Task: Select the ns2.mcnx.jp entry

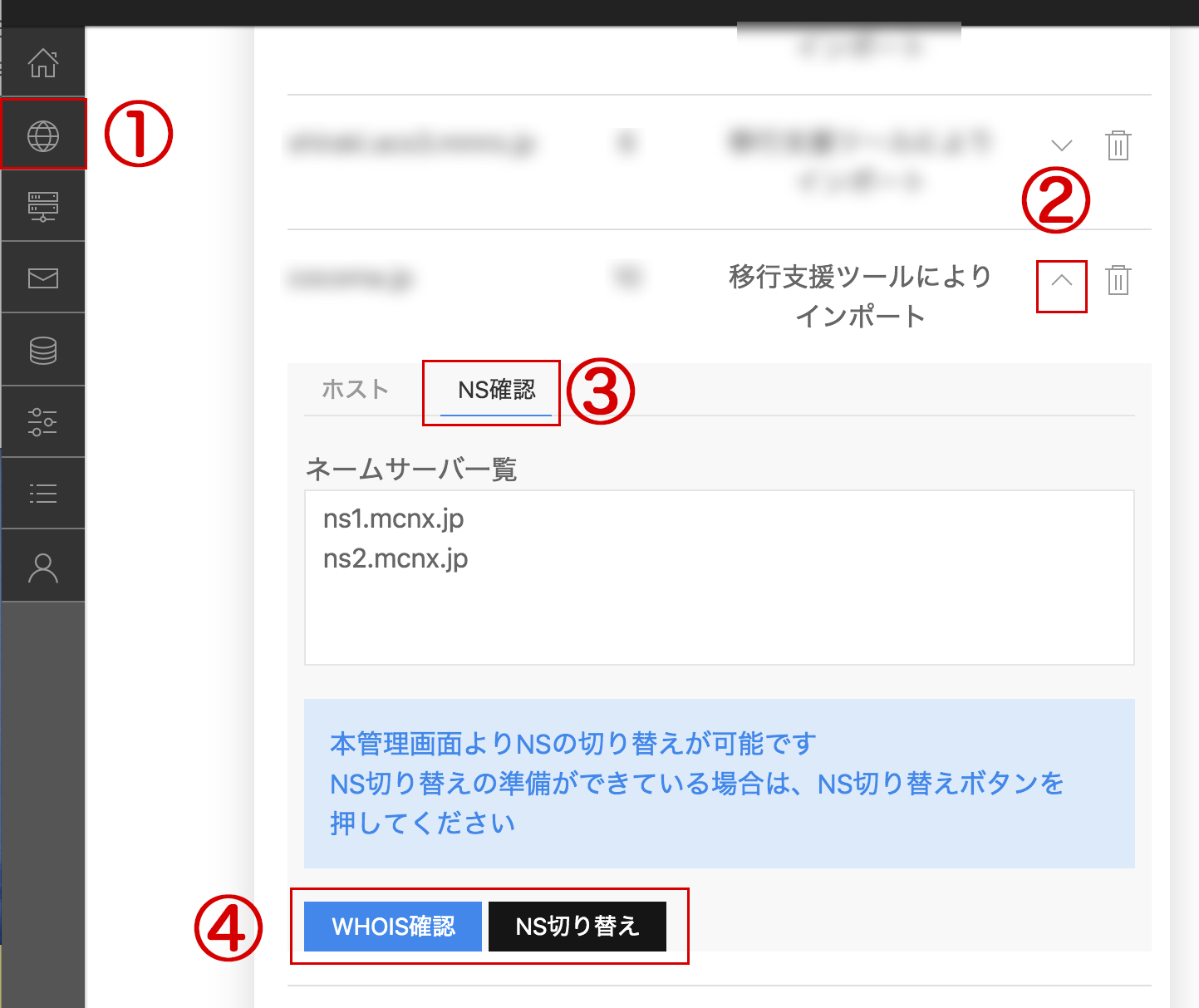Action: [396, 558]
